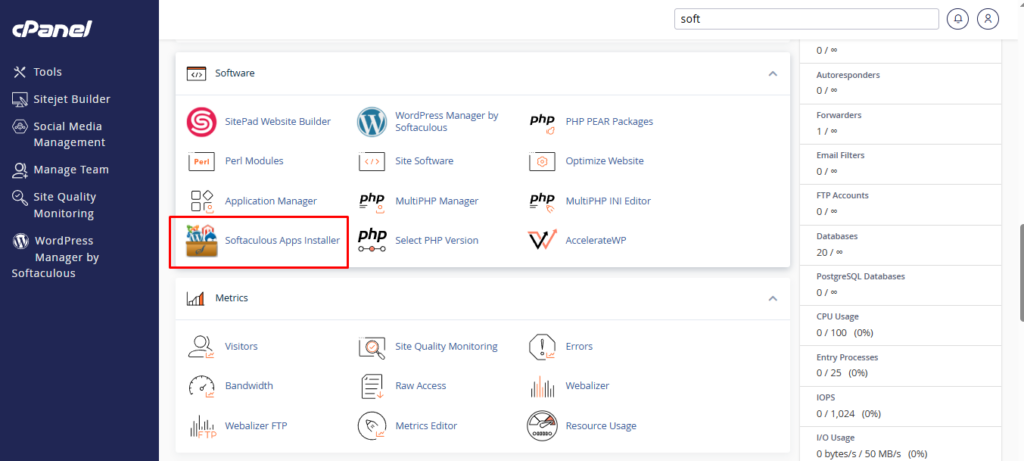Open Sitejet Builder in the sidebar
Image resolution: width=1024 pixels, height=461 pixels.
tap(61, 99)
